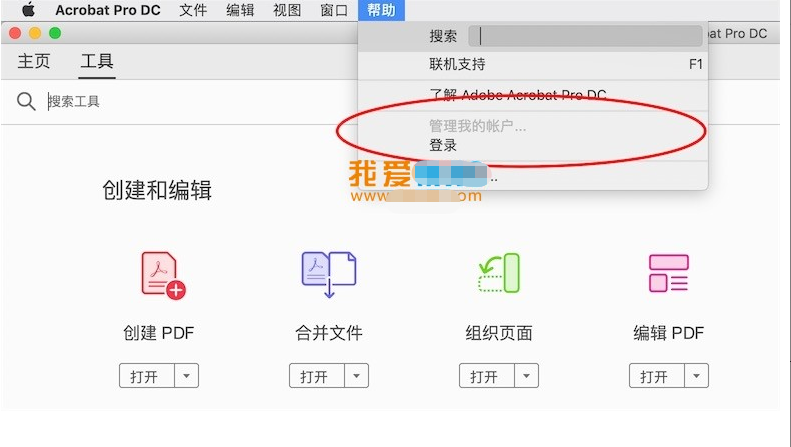Choose 了解 Adobe Acrobat Pro DC entry

(x=533, y=95)
